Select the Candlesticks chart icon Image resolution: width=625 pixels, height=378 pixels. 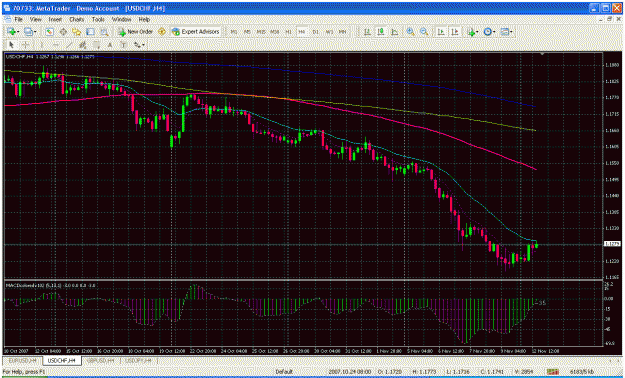[381, 32]
